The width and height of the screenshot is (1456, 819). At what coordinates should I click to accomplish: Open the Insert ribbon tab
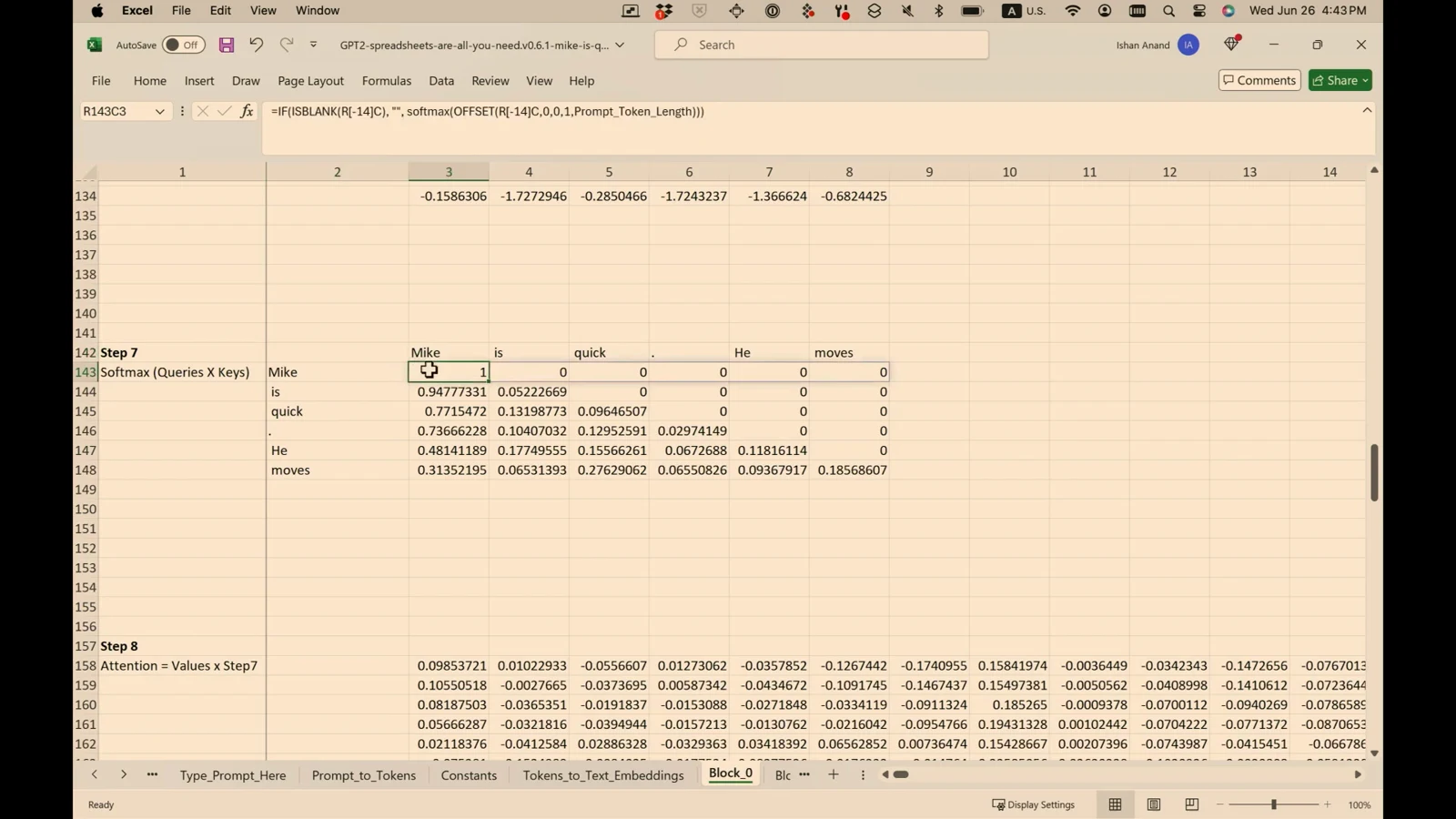199,81
